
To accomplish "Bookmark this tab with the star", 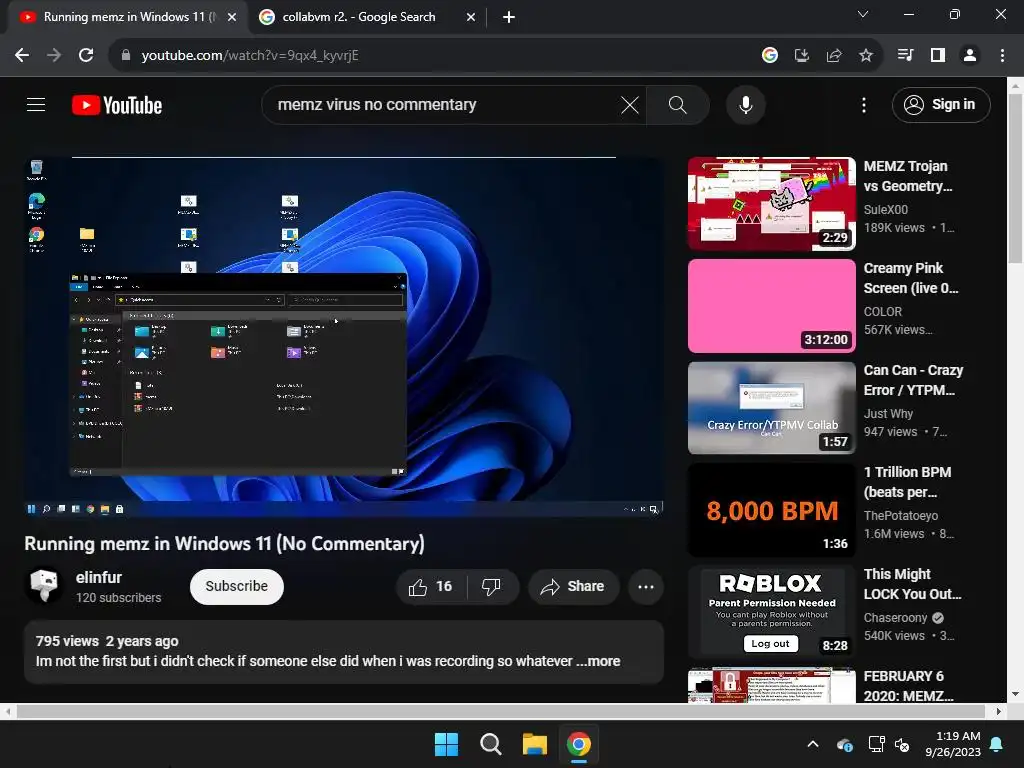I will 866,55.
